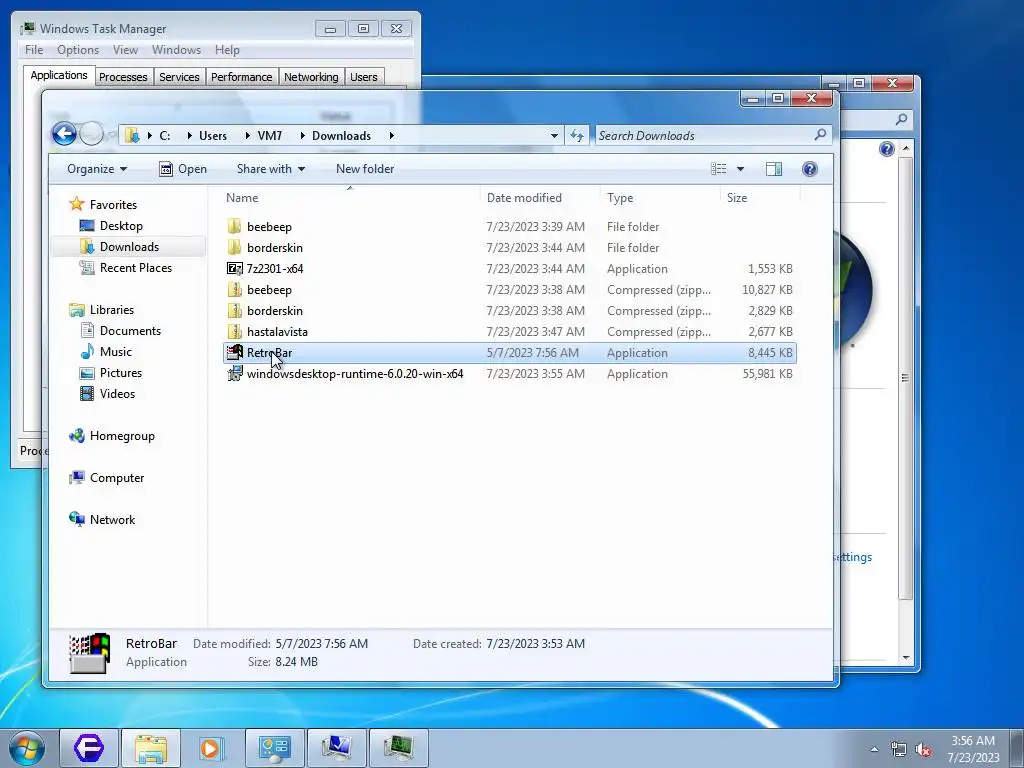
Task: Select the hastalavista zip file icon
Action: 234,332
